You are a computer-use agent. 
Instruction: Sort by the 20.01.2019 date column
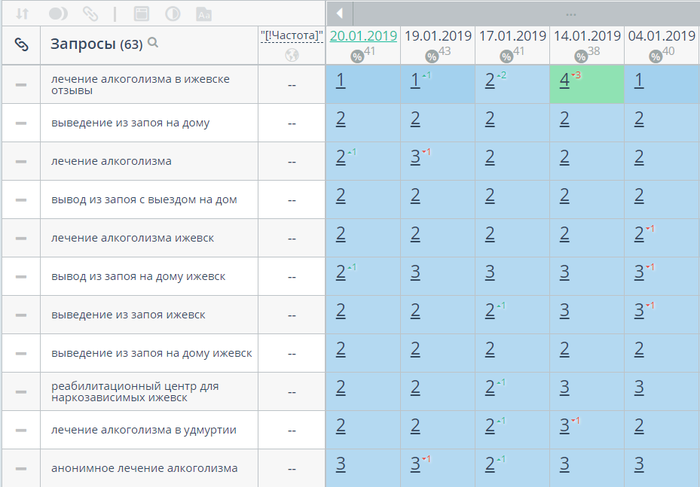coord(362,35)
